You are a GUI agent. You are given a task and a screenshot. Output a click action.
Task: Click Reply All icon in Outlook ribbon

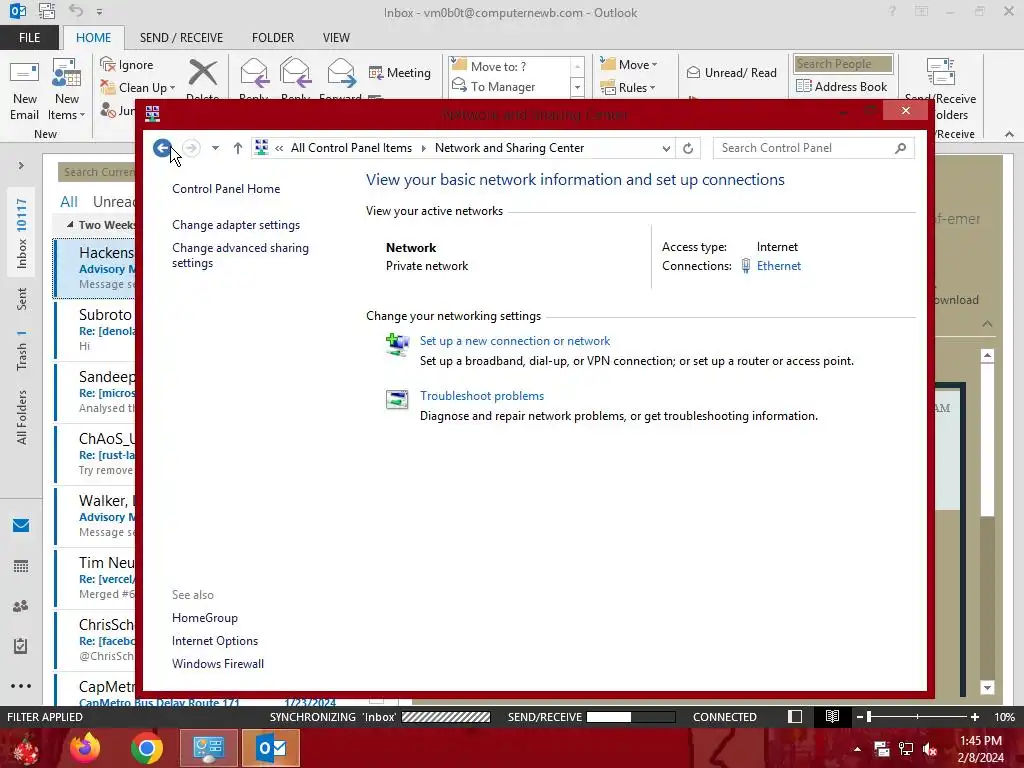coord(295,73)
